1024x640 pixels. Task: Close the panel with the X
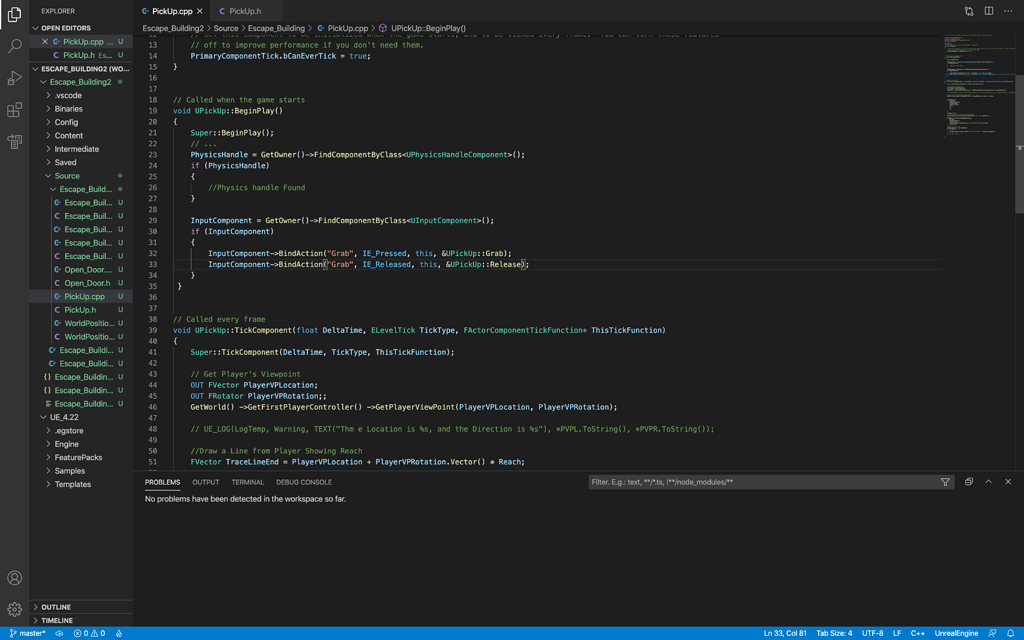(1007, 481)
